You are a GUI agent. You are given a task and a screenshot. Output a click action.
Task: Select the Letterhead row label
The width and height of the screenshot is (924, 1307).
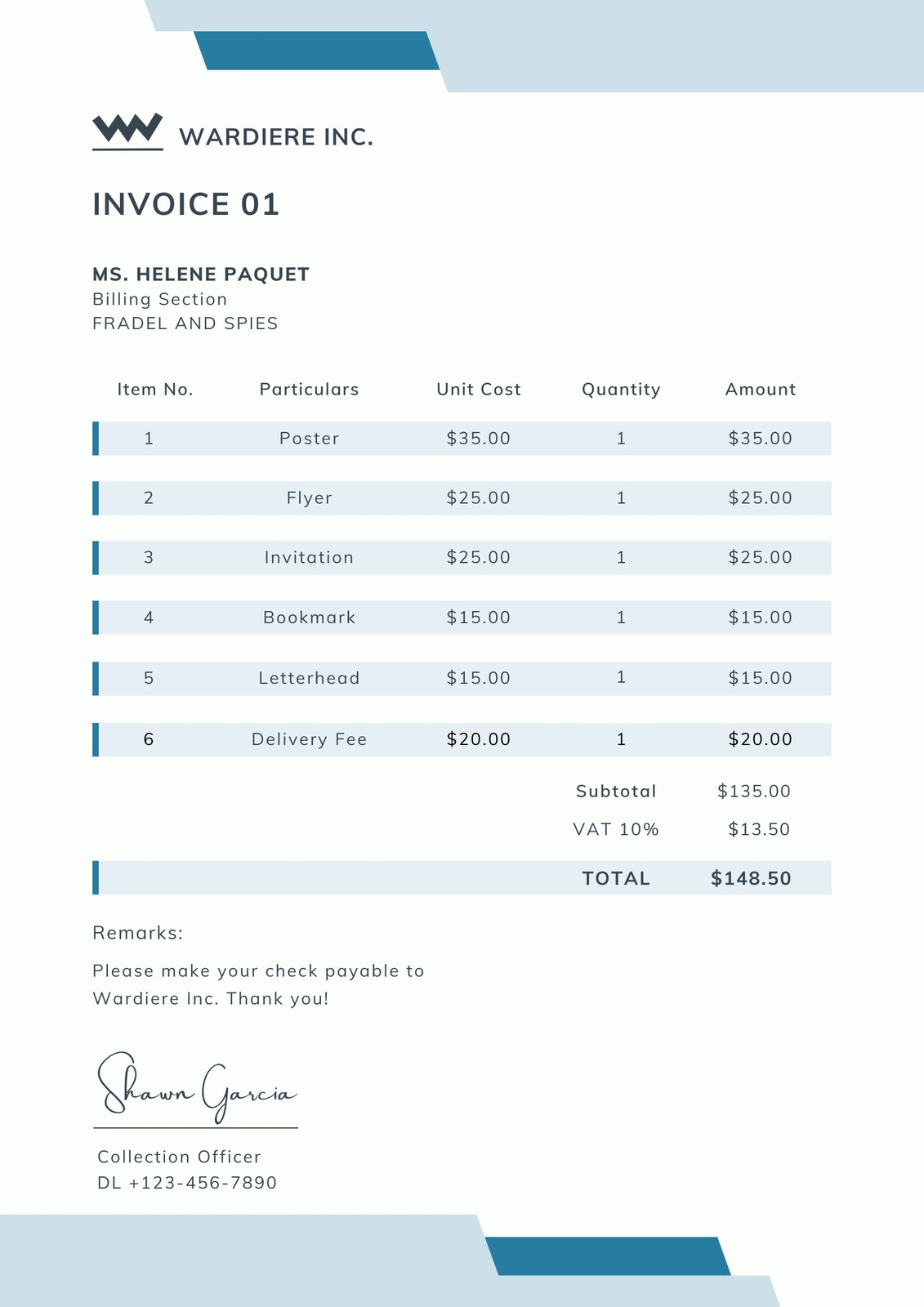(x=310, y=678)
